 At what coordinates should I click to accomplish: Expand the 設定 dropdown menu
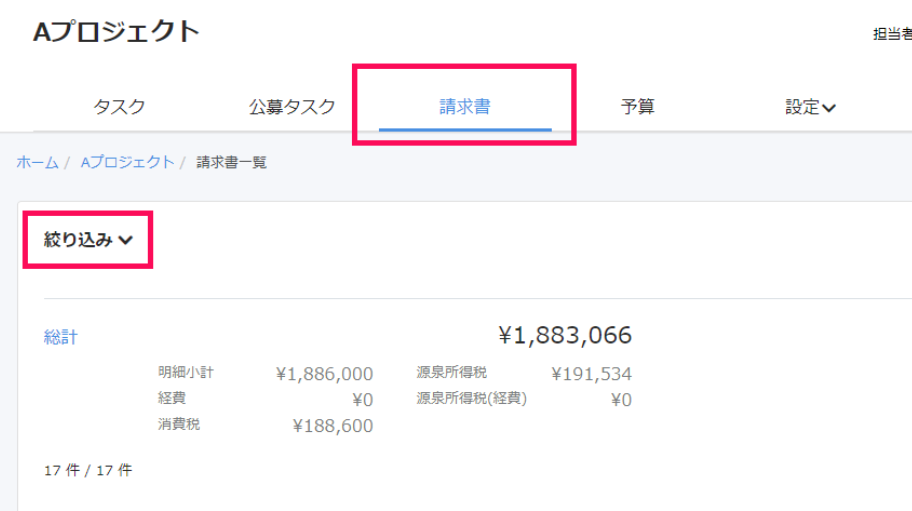tap(810, 107)
